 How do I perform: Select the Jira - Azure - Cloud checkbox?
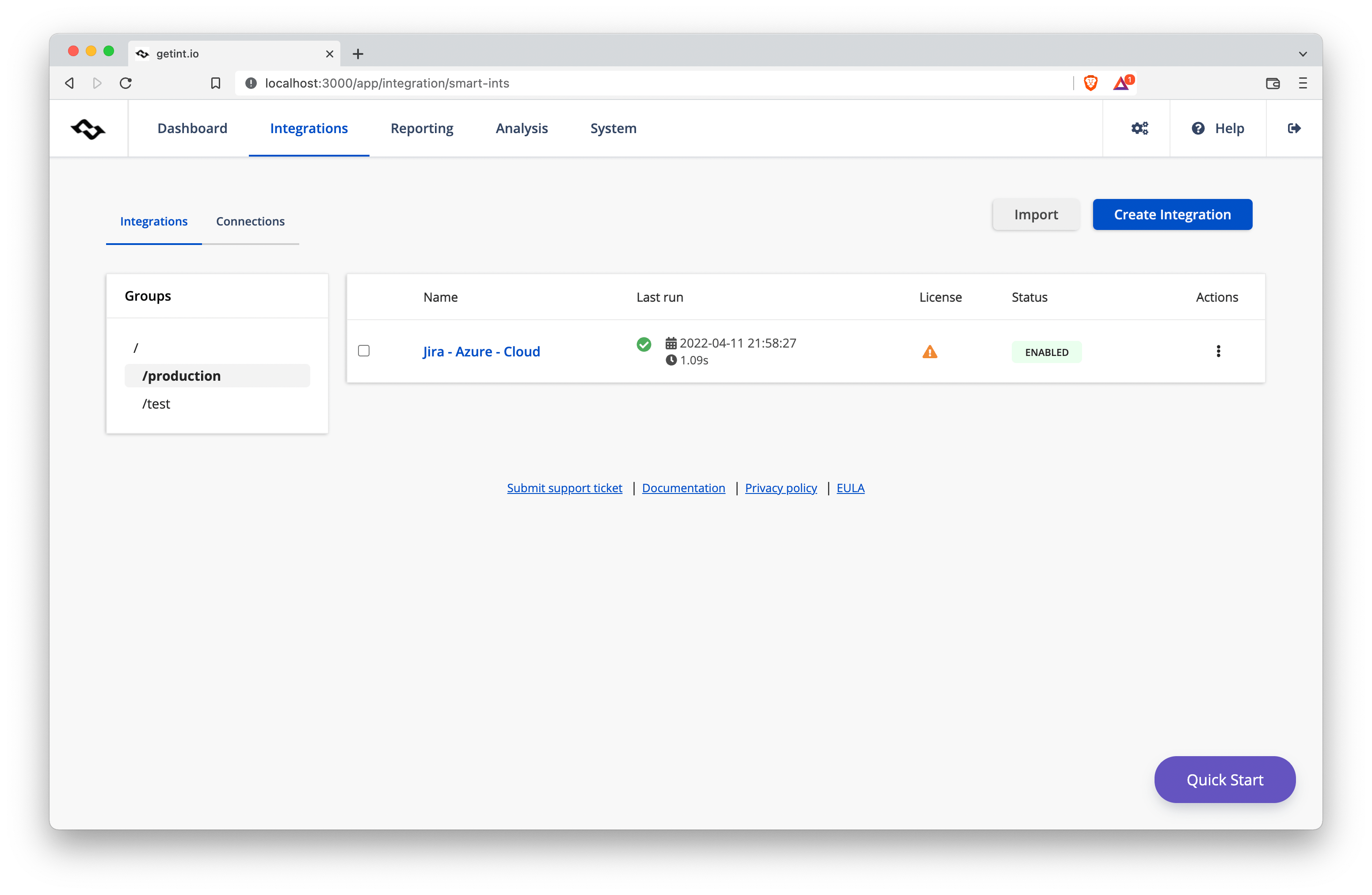[363, 351]
